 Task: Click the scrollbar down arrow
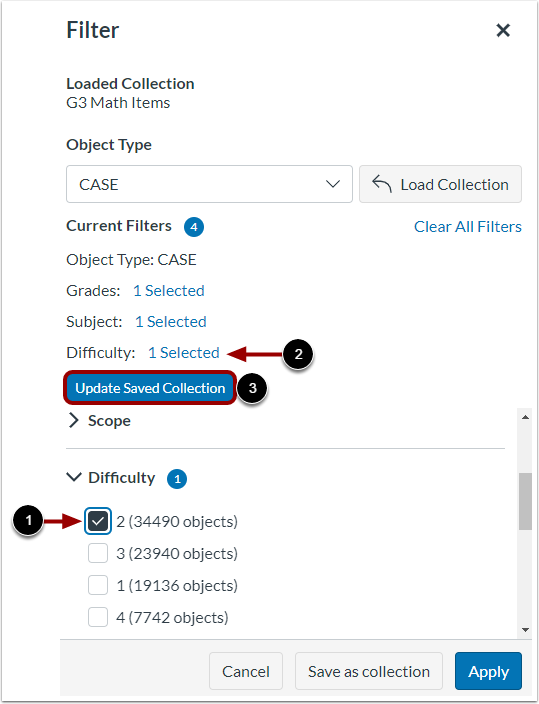pos(525,630)
